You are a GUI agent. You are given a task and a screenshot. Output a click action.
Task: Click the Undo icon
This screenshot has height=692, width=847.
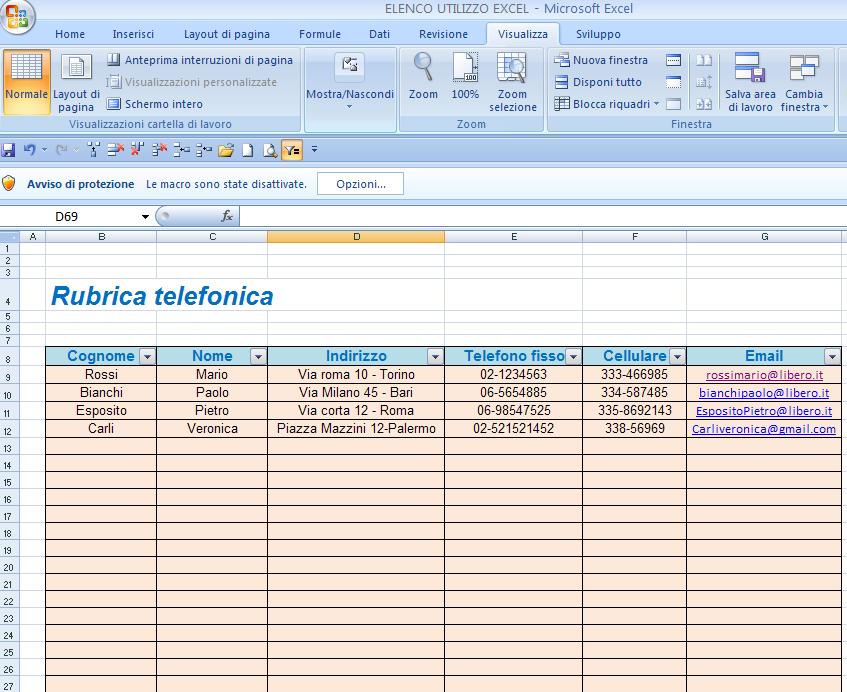click(30, 148)
